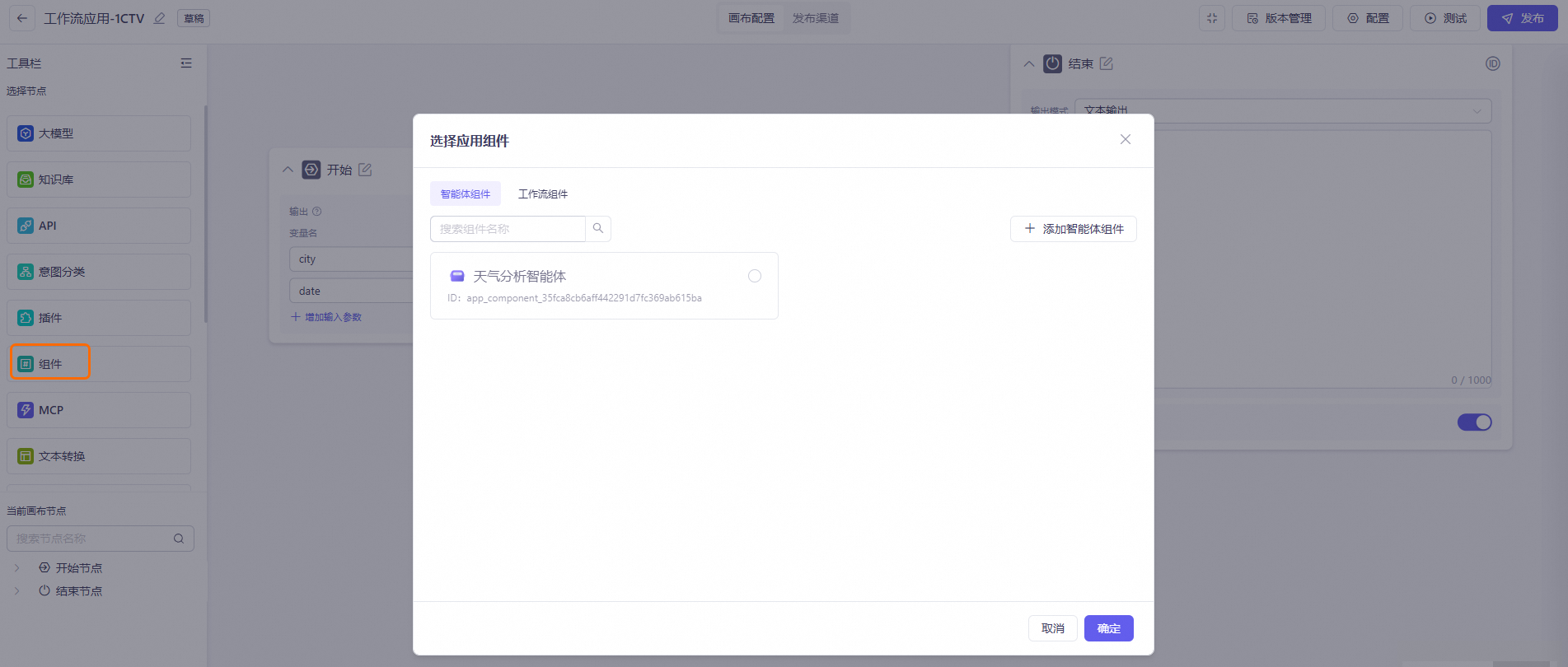Expand 开始节点 in canvas node tree
The height and width of the screenshot is (667, 1568).
tap(16, 568)
